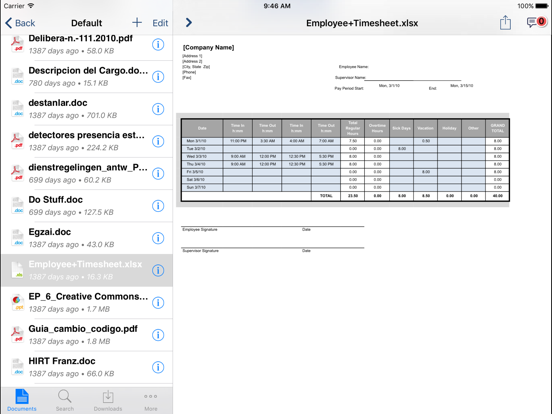Viewport: 552px width, 414px height.
Task: Click xls icon of Employee+Timesheet
Action: coord(17,270)
